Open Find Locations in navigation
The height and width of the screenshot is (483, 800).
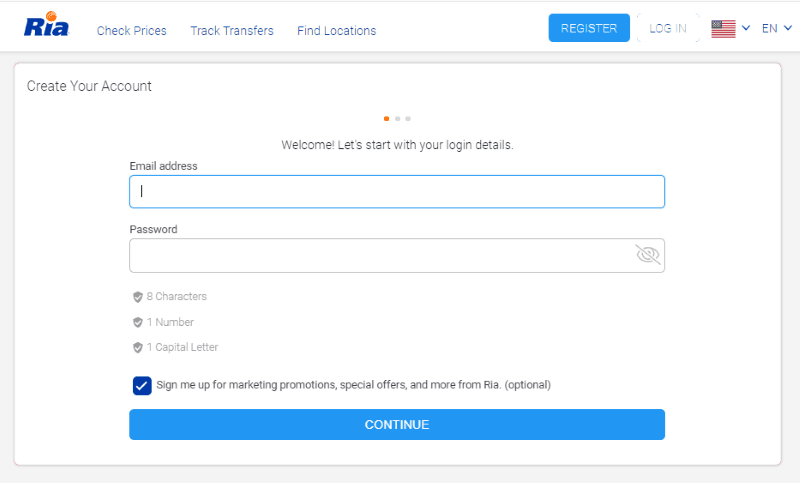coord(337,31)
